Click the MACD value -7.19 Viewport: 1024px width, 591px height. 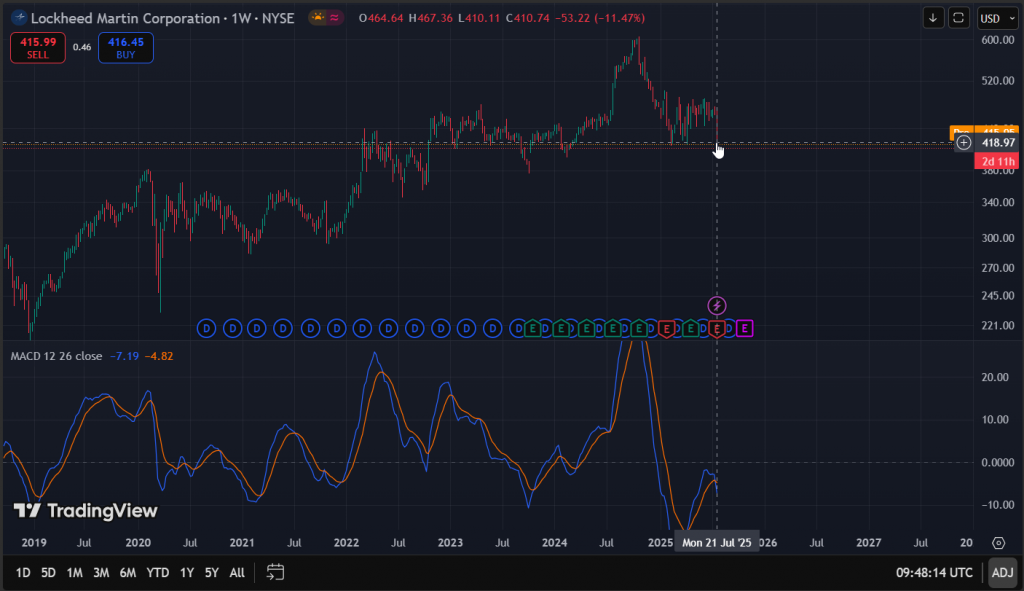pyautogui.click(x=124, y=356)
